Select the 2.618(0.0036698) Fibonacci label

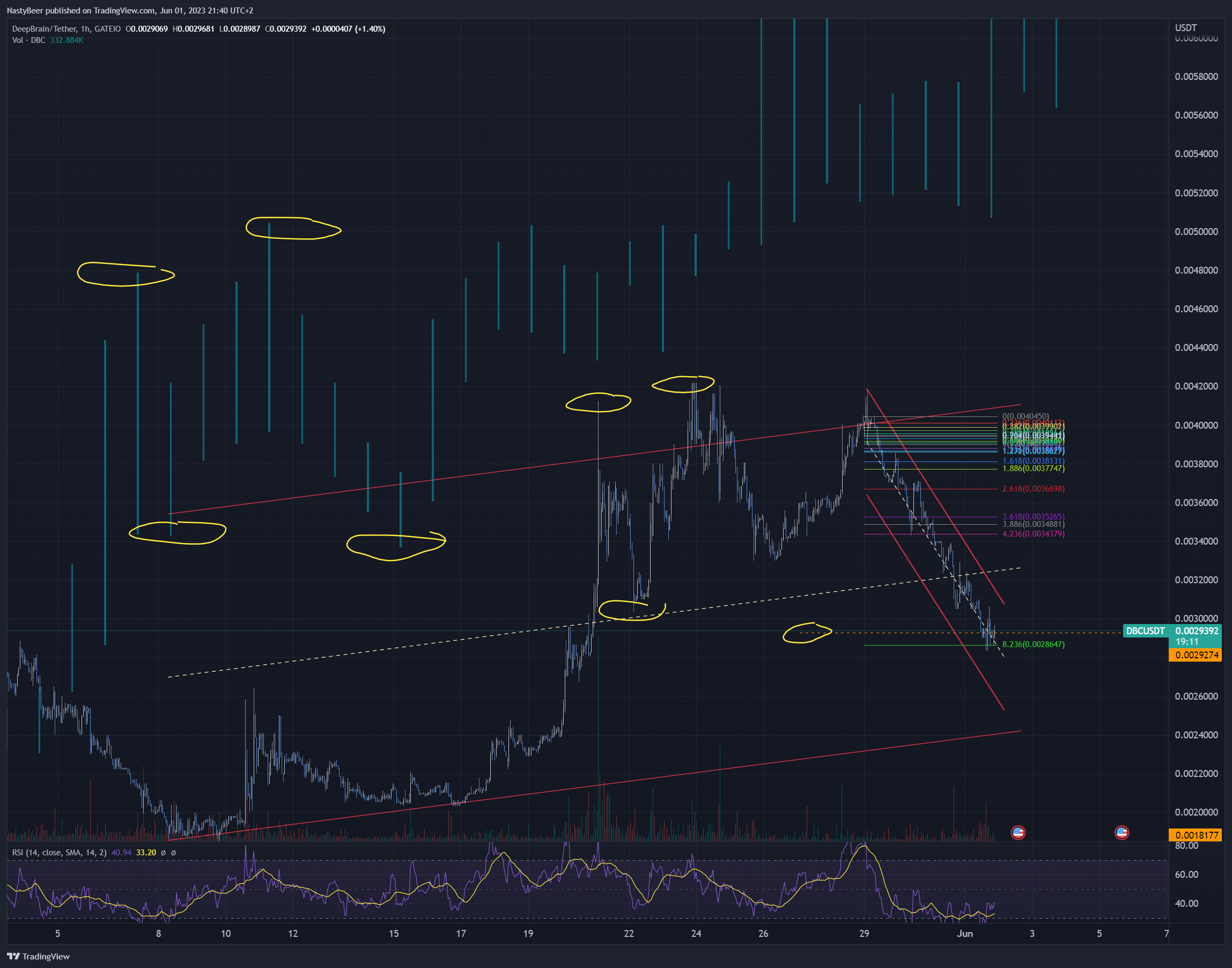(x=1033, y=488)
